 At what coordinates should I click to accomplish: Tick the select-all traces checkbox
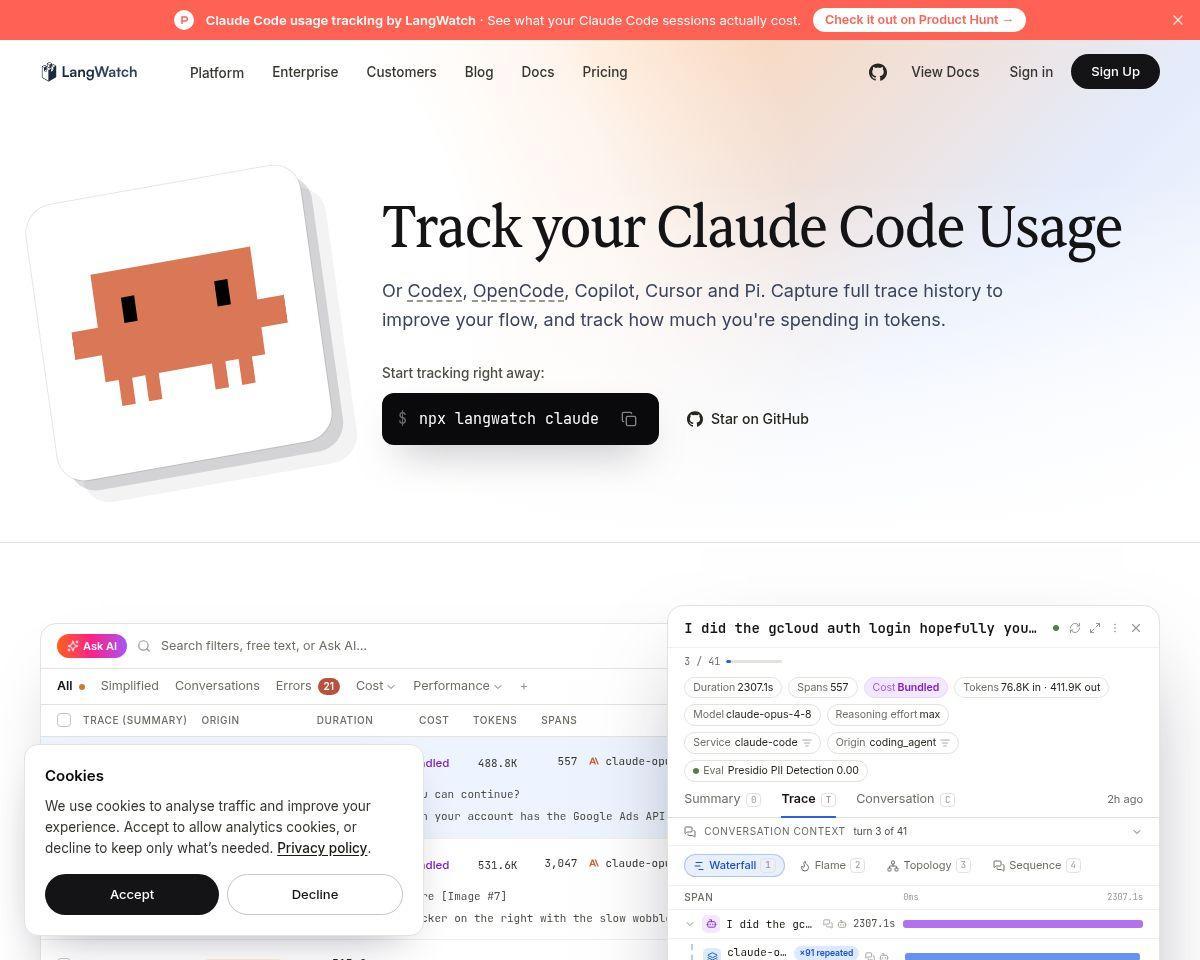(64, 720)
